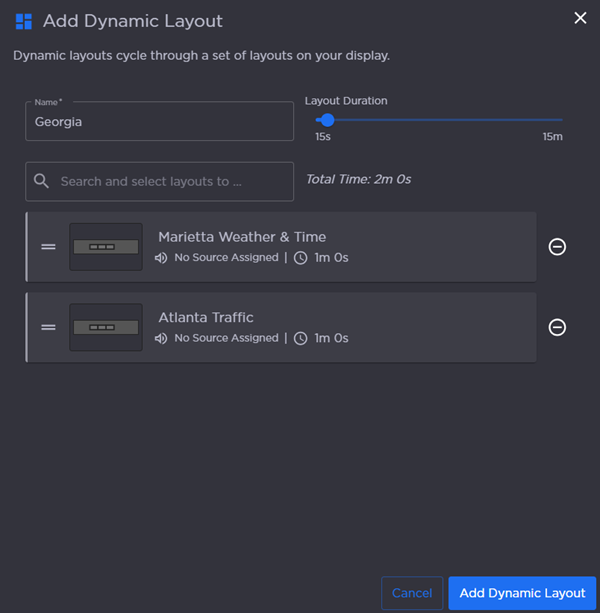
Task: Remove Atlanta Traffic layout
Action: (557, 328)
